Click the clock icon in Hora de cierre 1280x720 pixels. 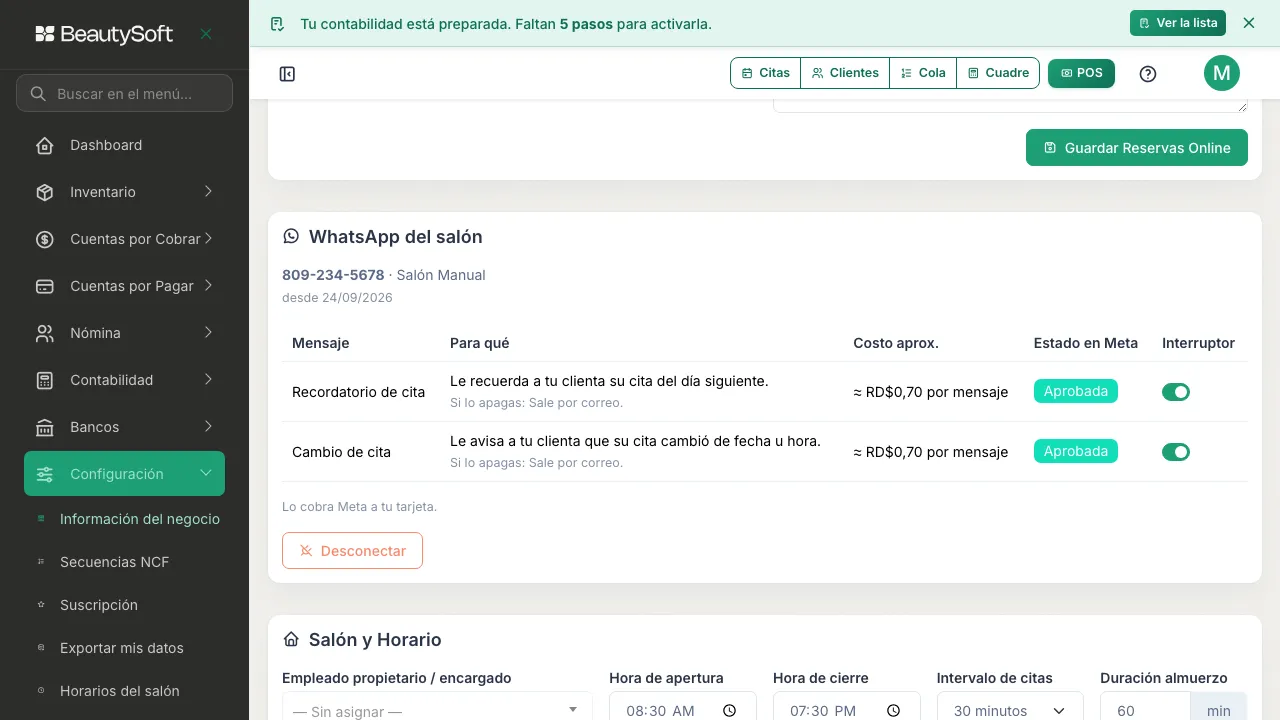click(x=893, y=711)
